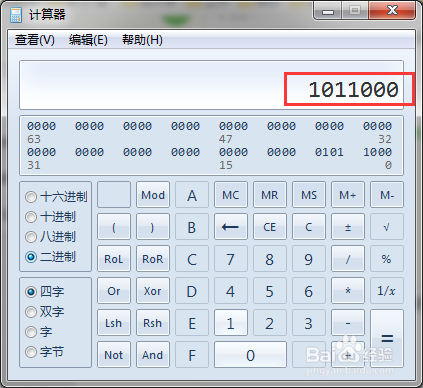The width and height of the screenshot is (423, 388).
Task: Click the hex digit C key
Action: [x=192, y=259]
